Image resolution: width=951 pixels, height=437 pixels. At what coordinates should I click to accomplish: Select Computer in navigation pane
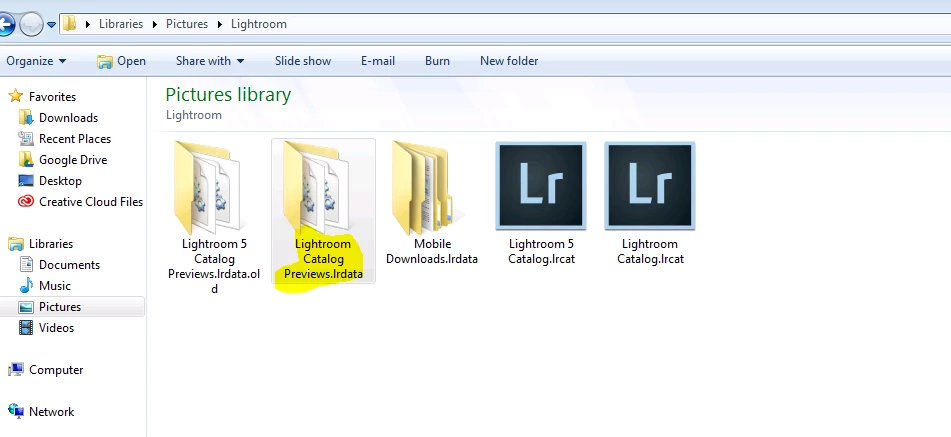click(x=56, y=370)
